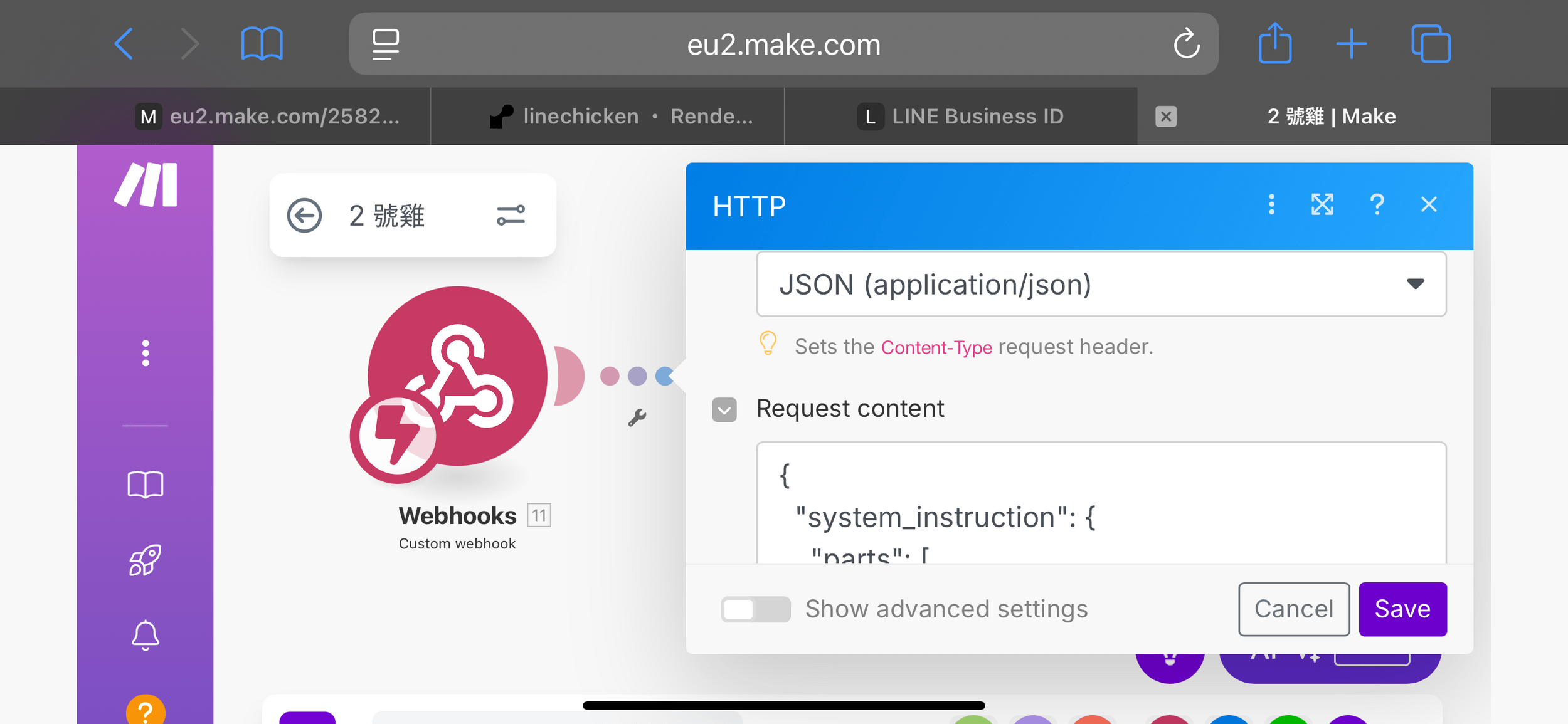
Task: Select the Webhooks custom webhook module
Action: pos(457,377)
